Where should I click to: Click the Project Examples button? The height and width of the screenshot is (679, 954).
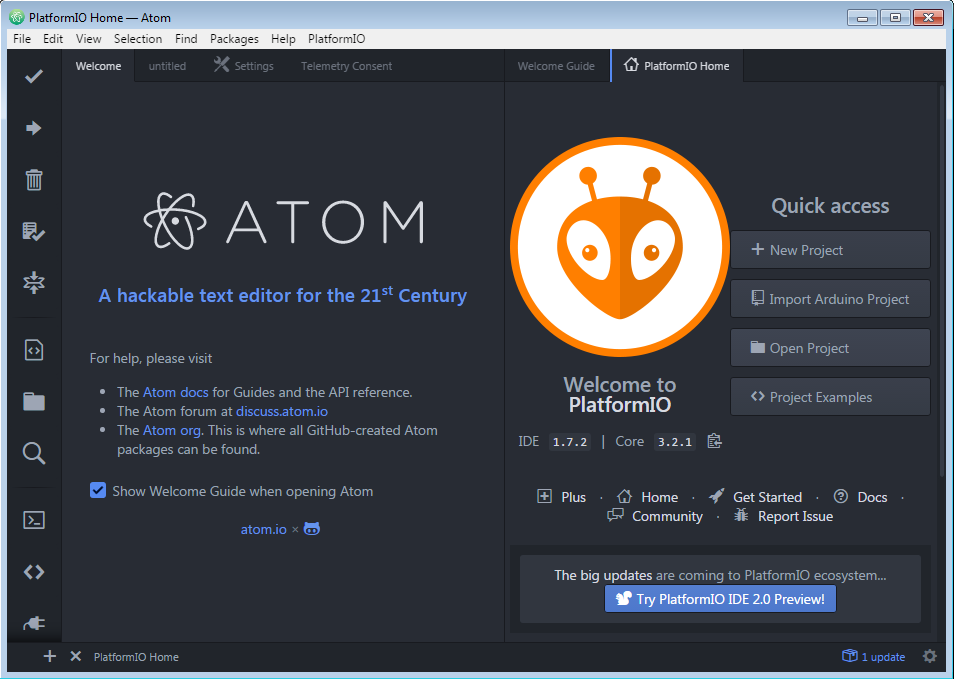830,397
